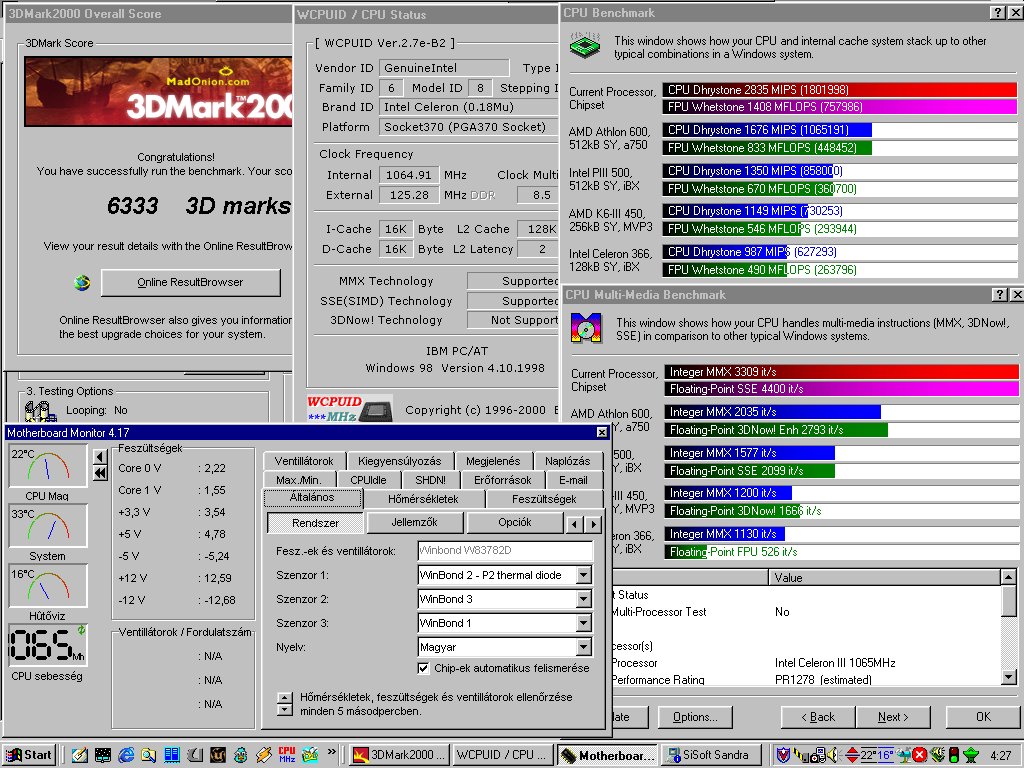The height and width of the screenshot is (768, 1024).
Task: Click the yellow-black striped tray icon
Action: pos(801,755)
